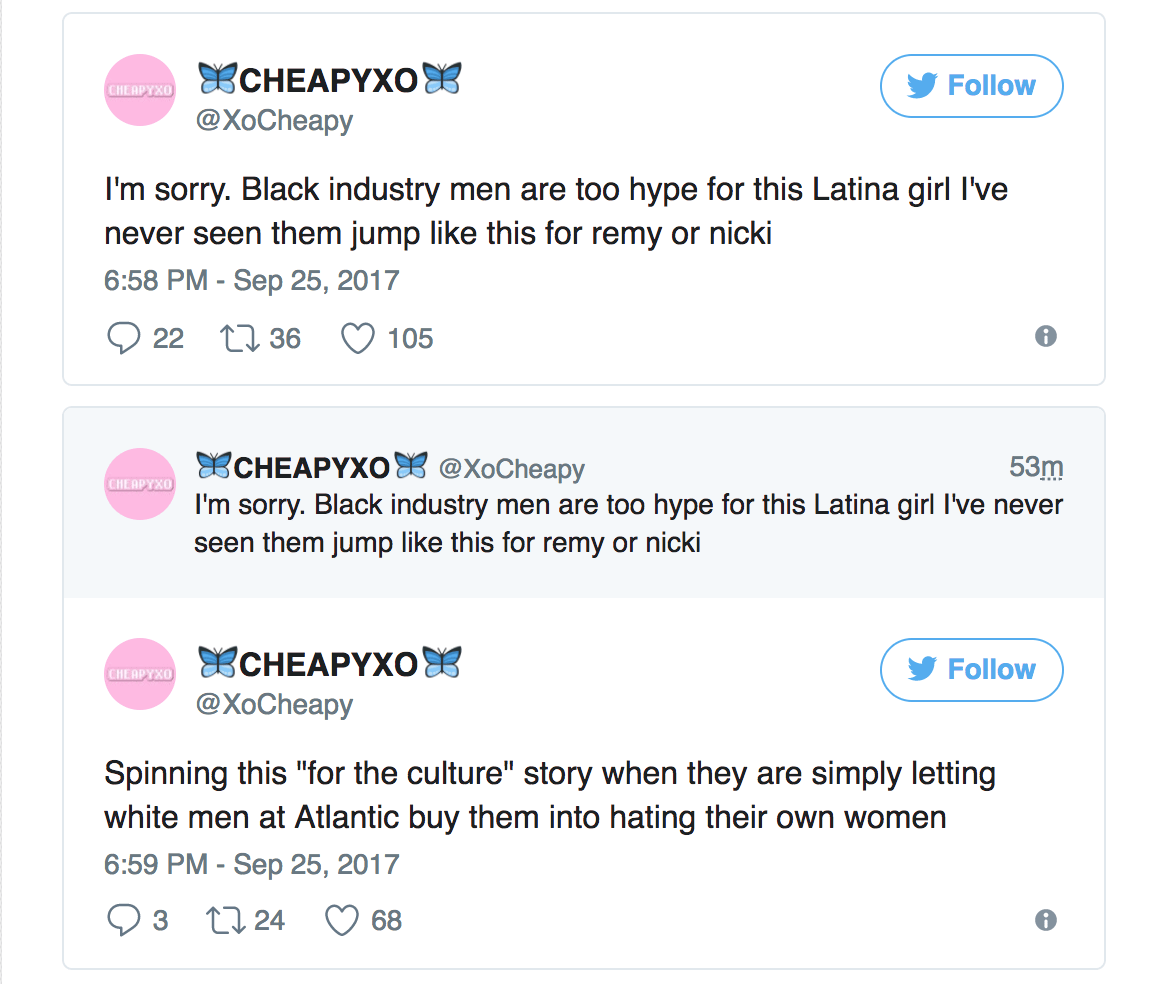The width and height of the screenshot is (1156, 984).
Task: Open info icon on first tweet
Action: 1046,336
